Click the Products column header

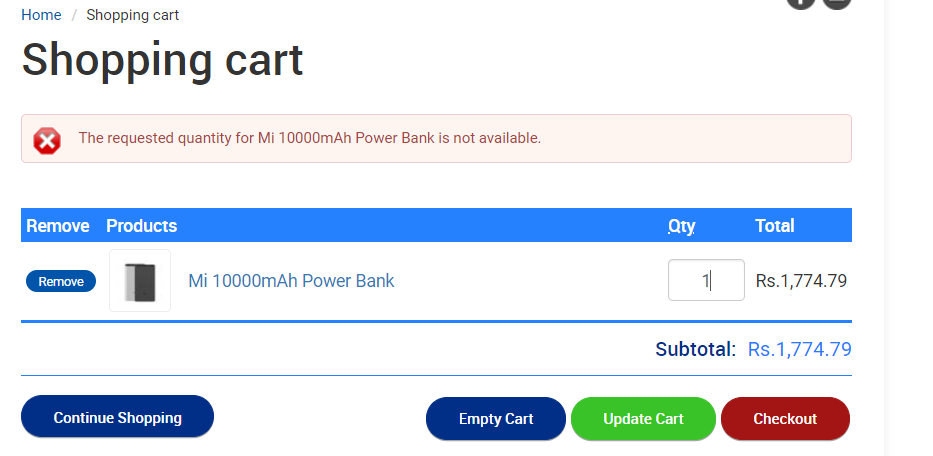(x=142, y=226)
